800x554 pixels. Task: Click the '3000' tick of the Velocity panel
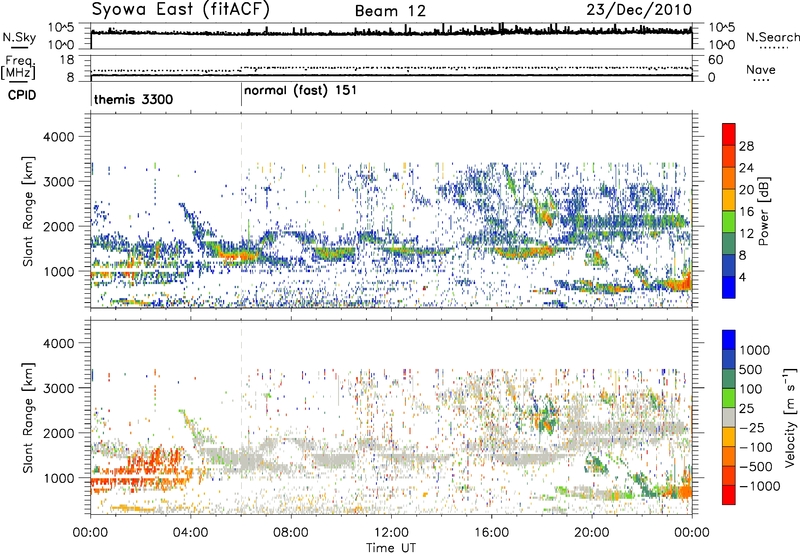pos(58,388)
